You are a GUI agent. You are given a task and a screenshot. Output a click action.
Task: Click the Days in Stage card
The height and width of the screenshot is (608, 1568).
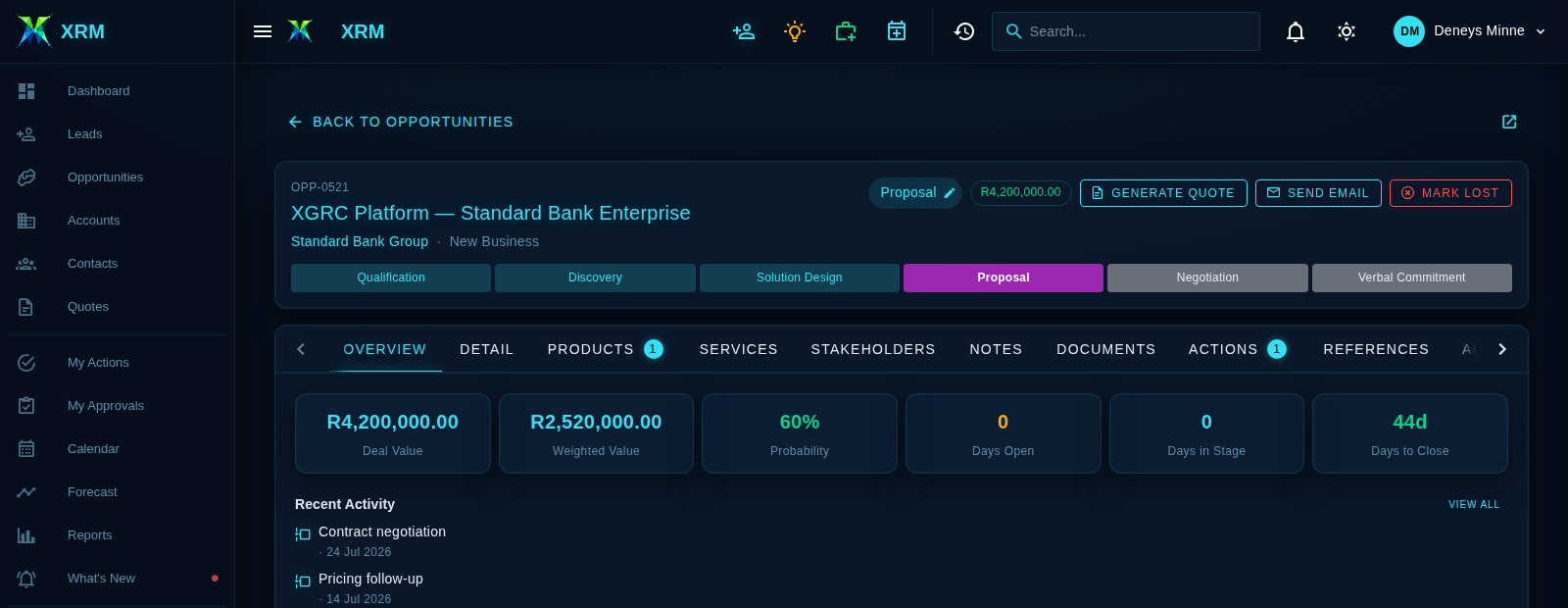[1206, 433]
